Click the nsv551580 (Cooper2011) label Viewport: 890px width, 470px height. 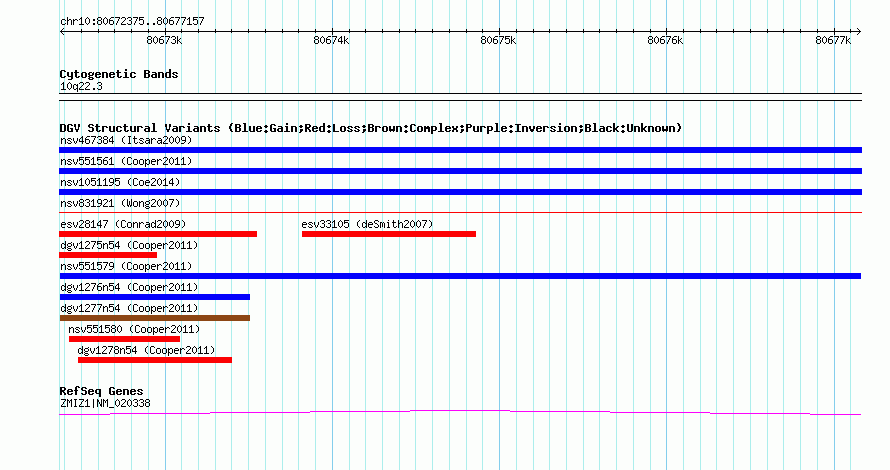click(134, 329)
